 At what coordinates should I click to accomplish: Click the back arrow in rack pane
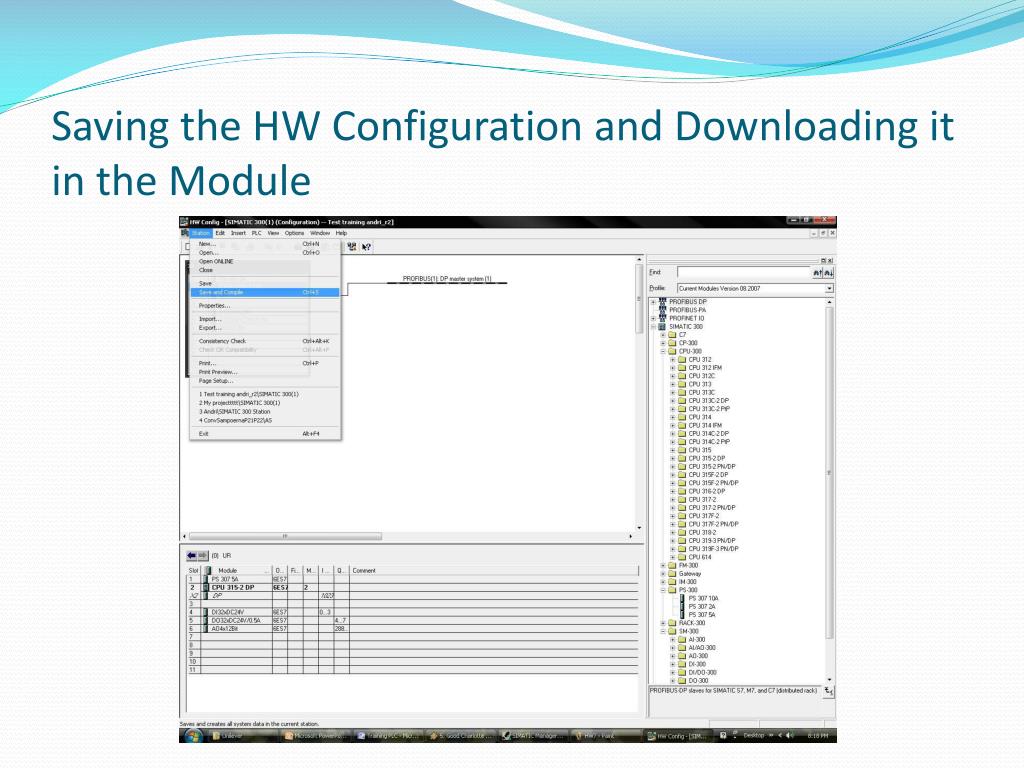[192, 555]
